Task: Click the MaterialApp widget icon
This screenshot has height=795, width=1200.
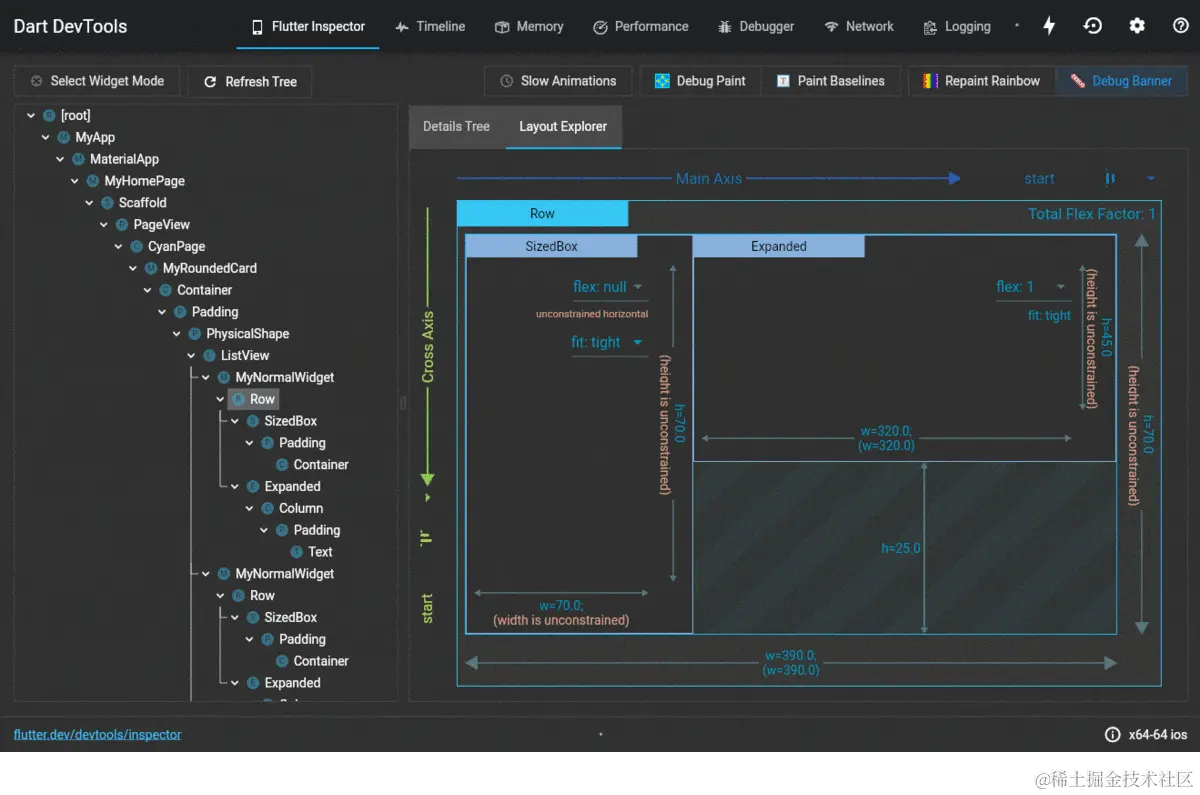Action: (x=78, y=159)
